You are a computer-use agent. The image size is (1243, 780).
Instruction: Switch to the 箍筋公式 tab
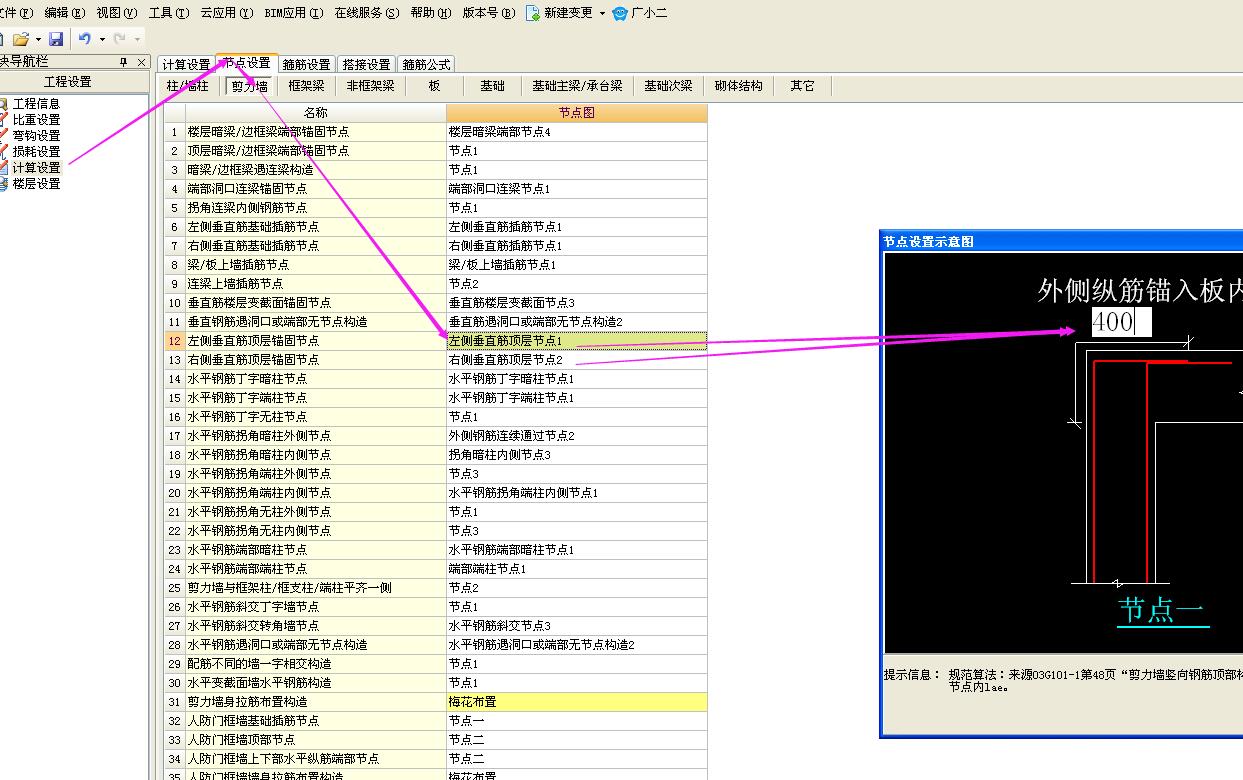pos(427,65)
